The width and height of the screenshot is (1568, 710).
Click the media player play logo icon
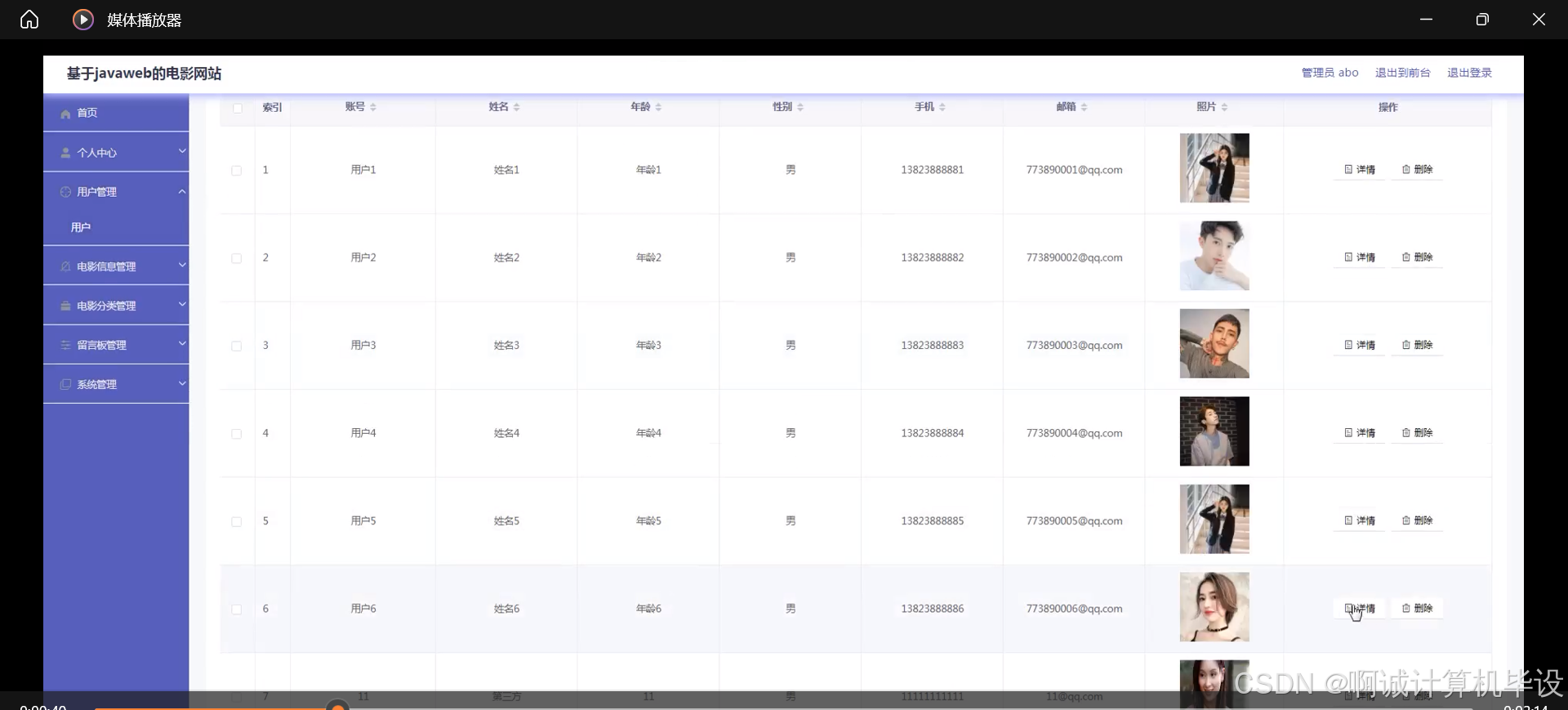click(83, 19)
